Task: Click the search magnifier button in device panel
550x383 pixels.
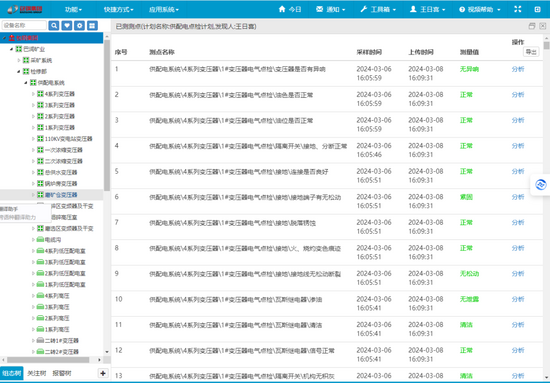Action: tap(54, 26)
